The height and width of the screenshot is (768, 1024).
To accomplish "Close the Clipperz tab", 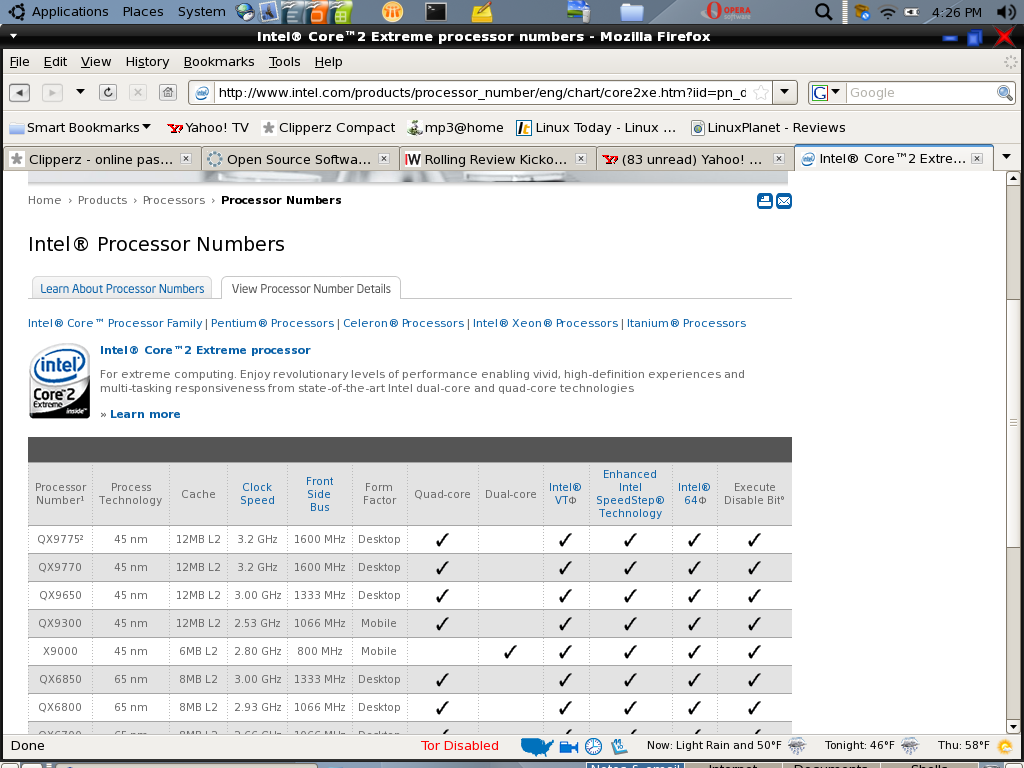I will [186, 159].
